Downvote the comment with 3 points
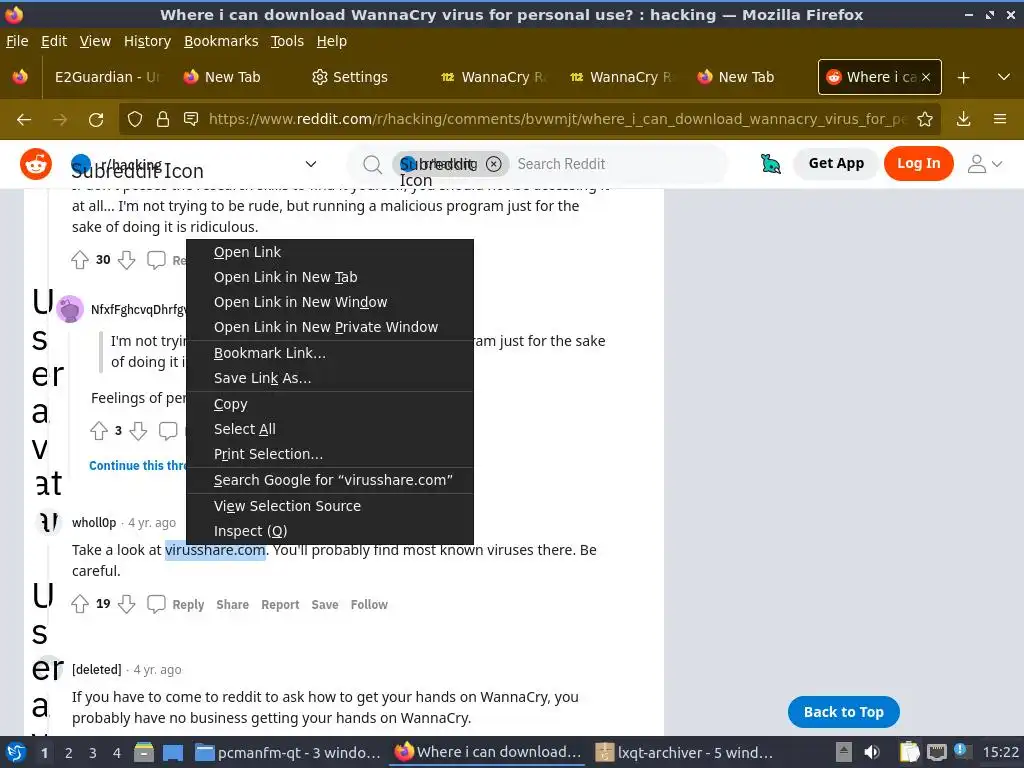The height and width of the screenshot is (768, 1024). tap(138, 431)
